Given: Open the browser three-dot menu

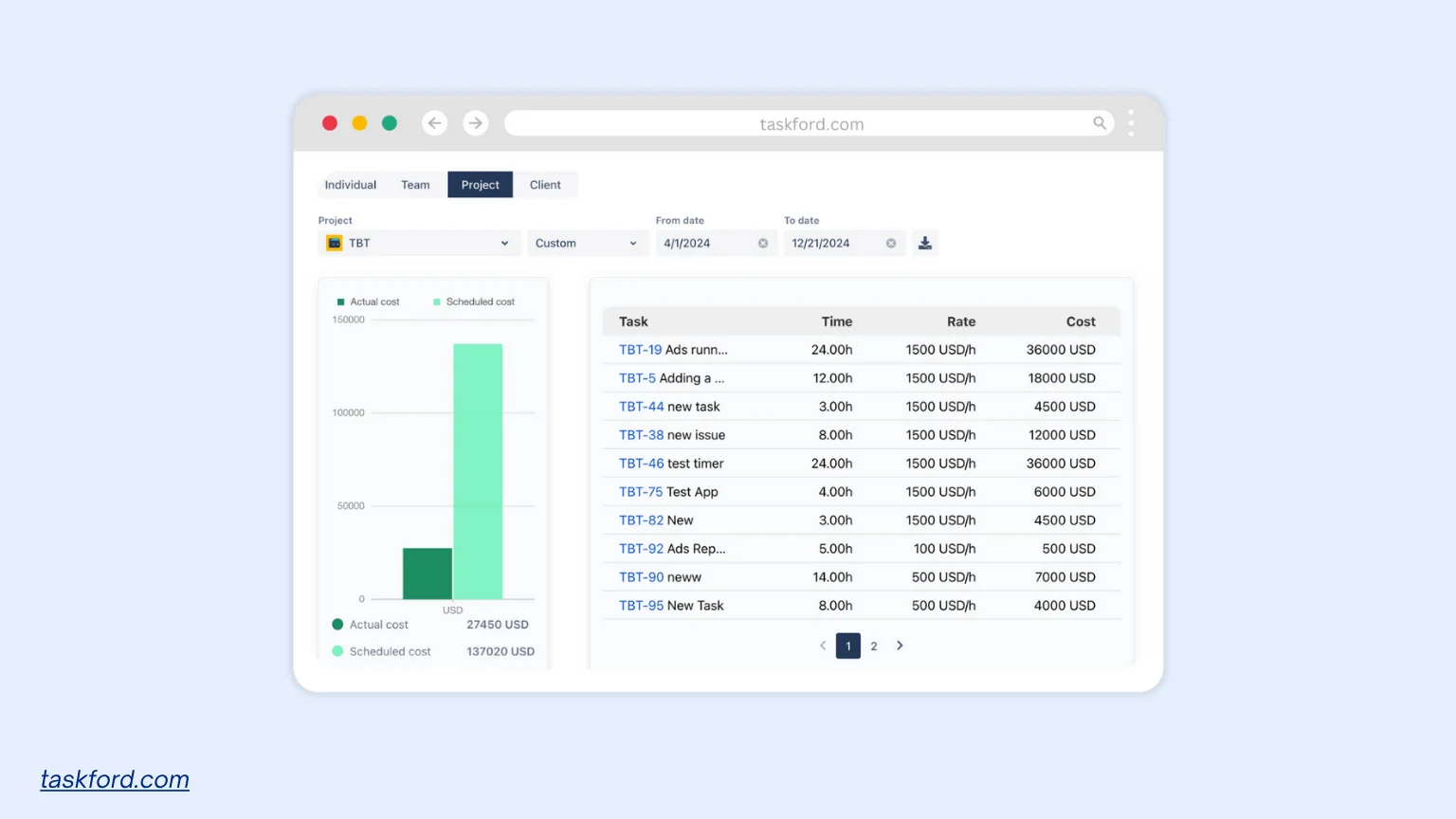Looking at the screenshot, I should pos(1131,122).
